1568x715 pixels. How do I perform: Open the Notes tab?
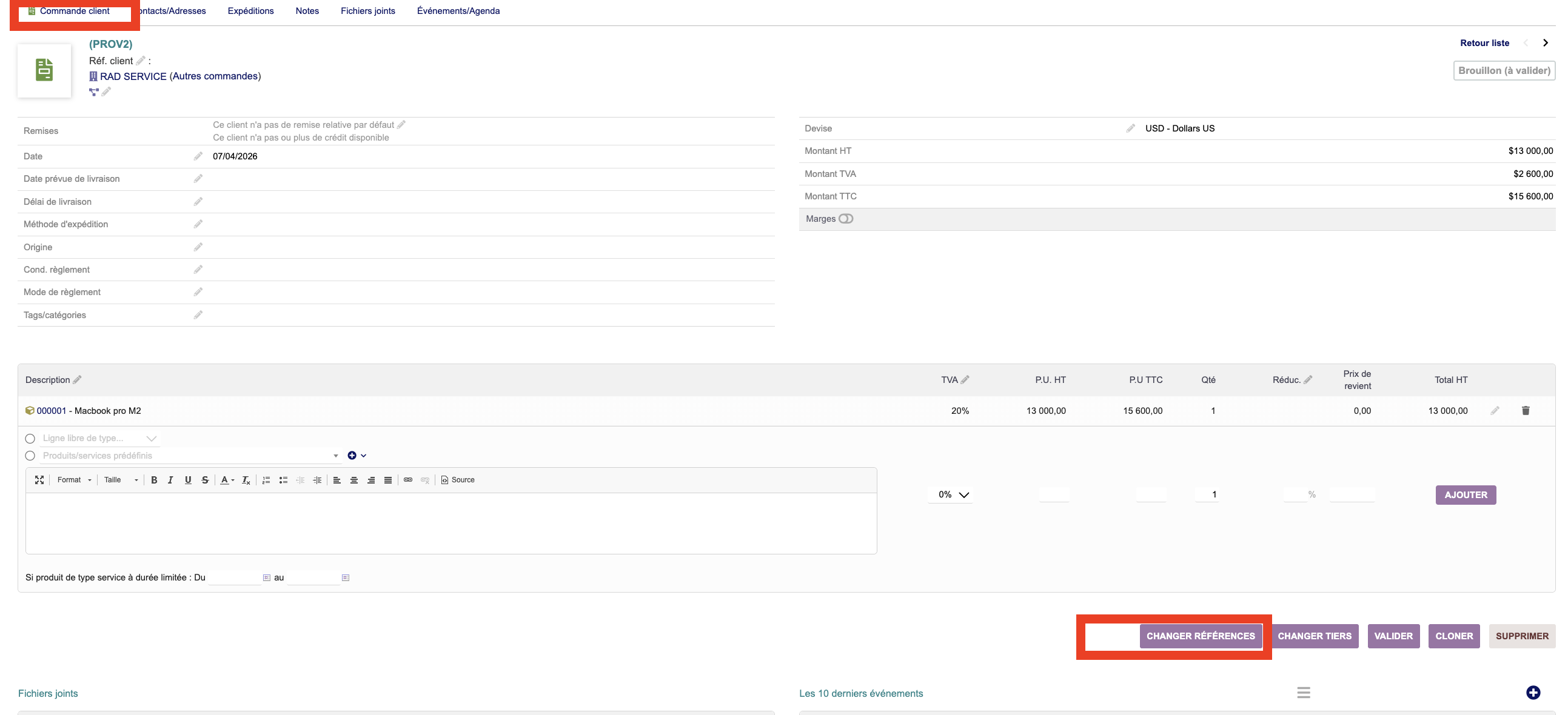(x=307, y=11)
